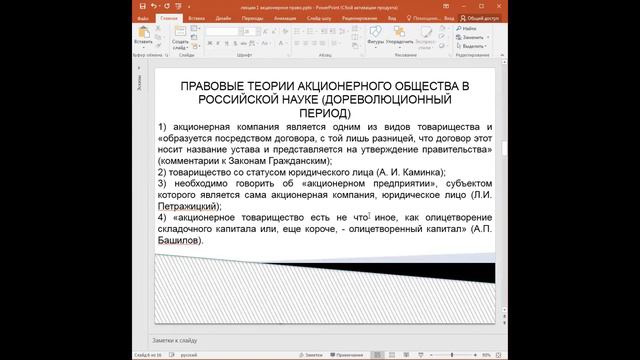This screenshot has width=640, height=360.
Task: Open shape outline pen icon
Action: coord(443,37)
